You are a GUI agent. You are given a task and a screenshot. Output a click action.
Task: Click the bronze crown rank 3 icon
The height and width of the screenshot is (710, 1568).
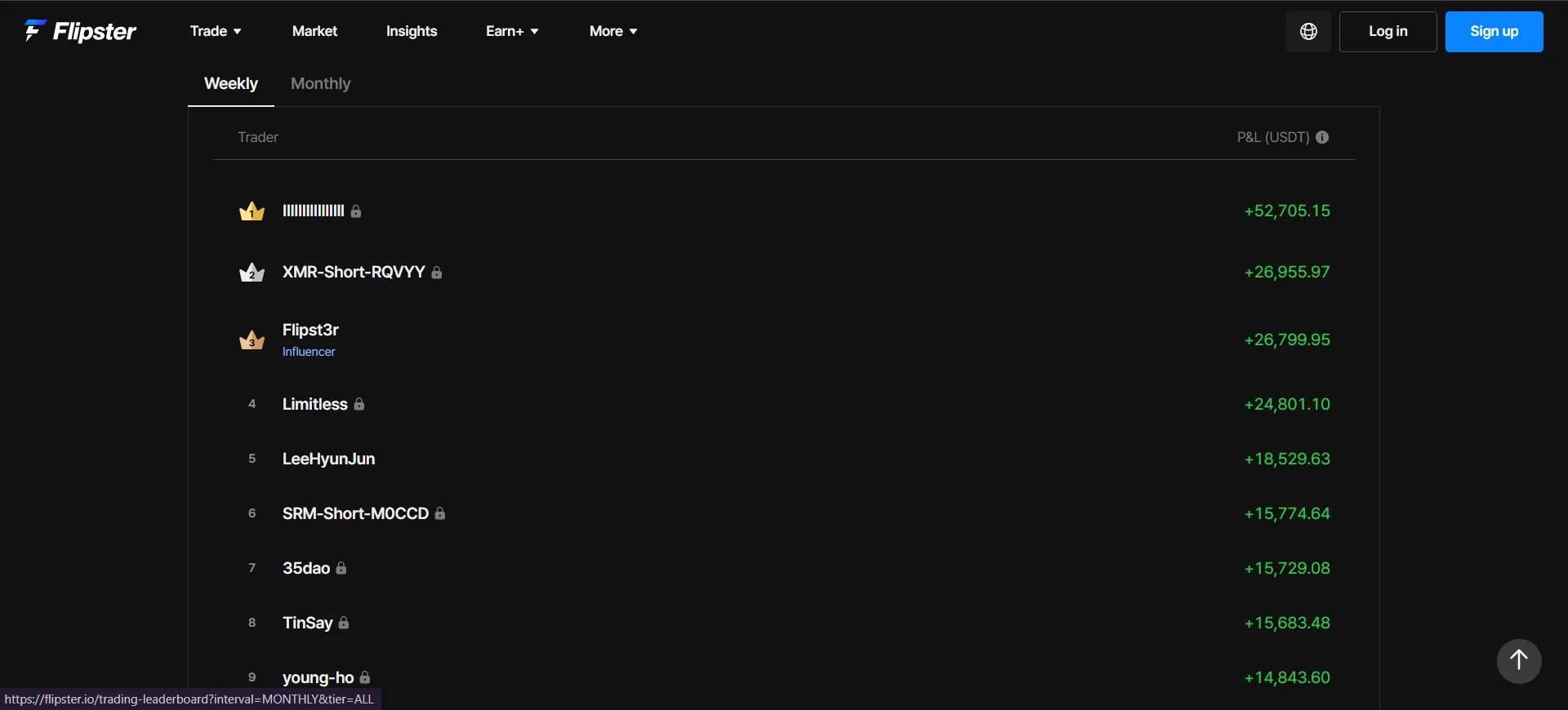pos(252,339)
